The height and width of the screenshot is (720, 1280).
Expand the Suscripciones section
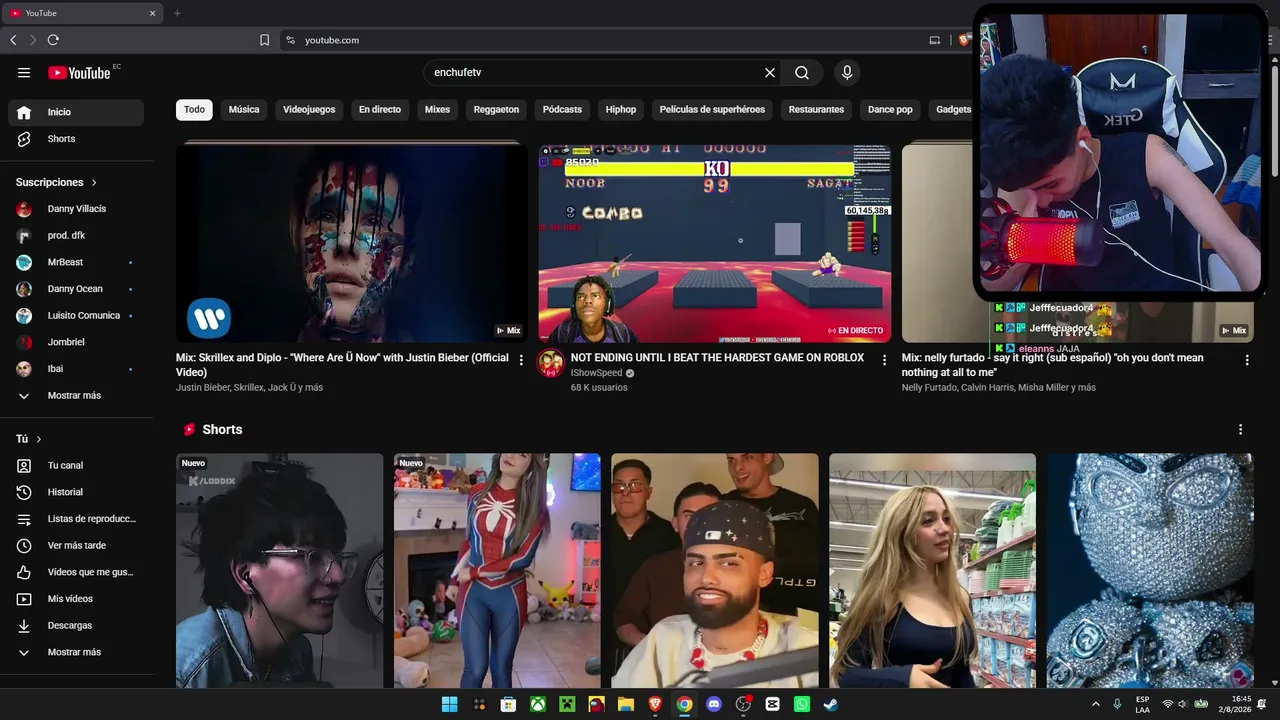57,182
